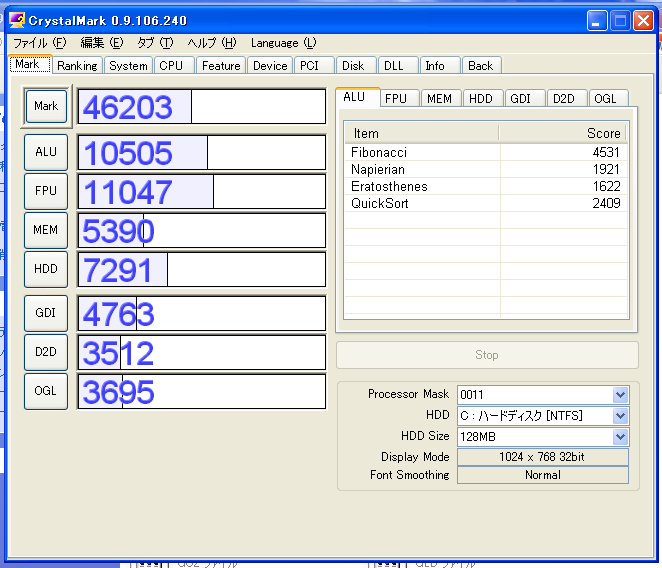Select the QuickSort row

486,203
